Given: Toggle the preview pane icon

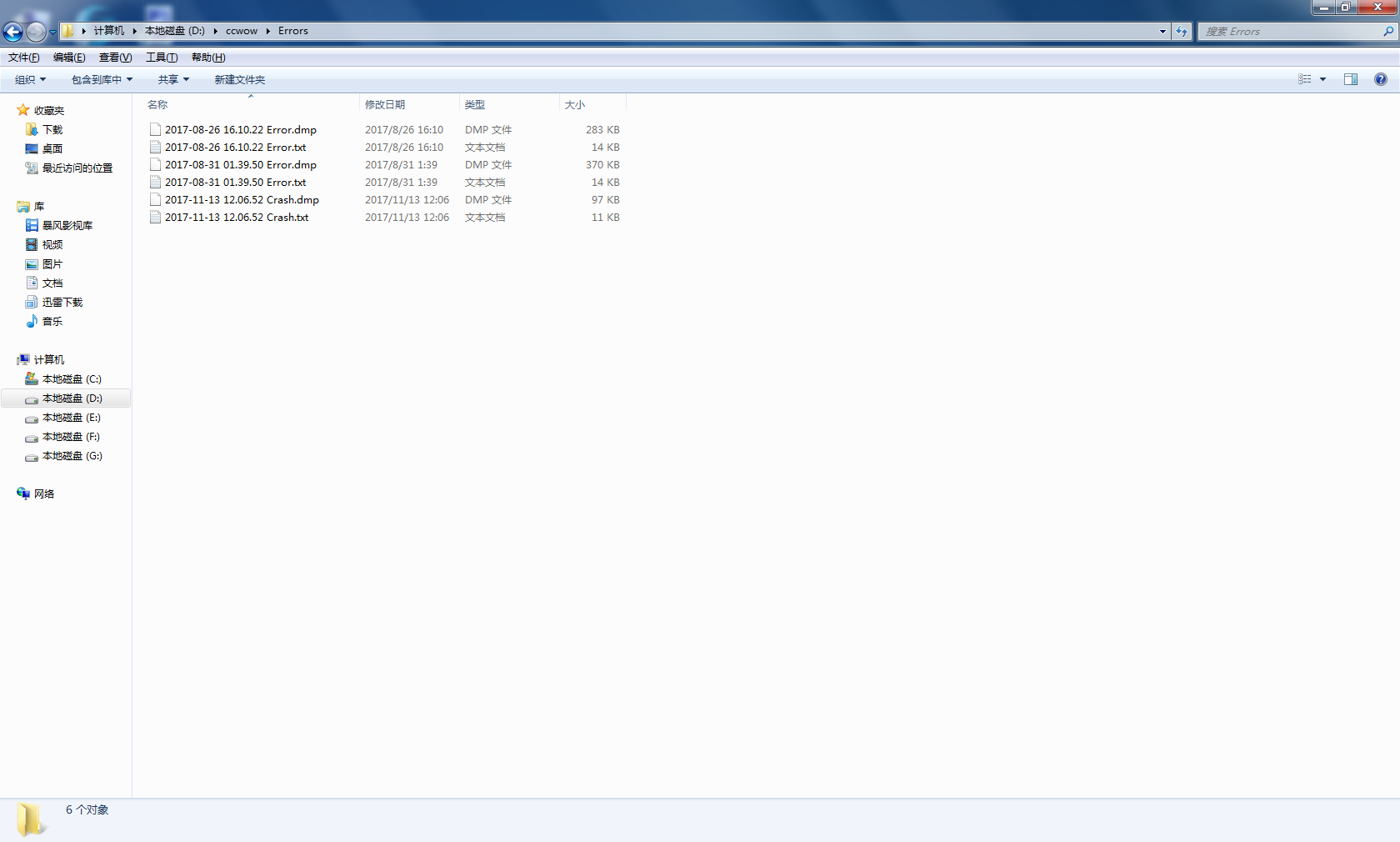Looking at the screenshot, I should [x=1350, y=79].
